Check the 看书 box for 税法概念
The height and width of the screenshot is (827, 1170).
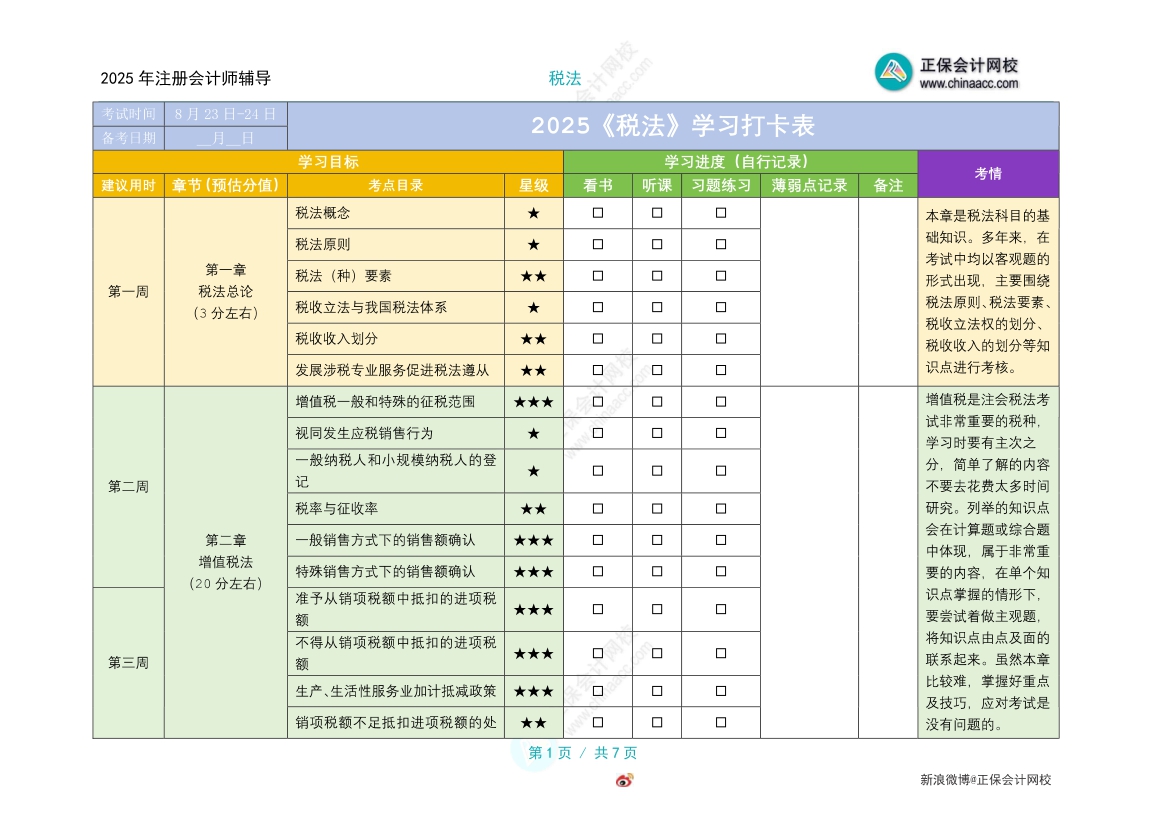[598, 213]
